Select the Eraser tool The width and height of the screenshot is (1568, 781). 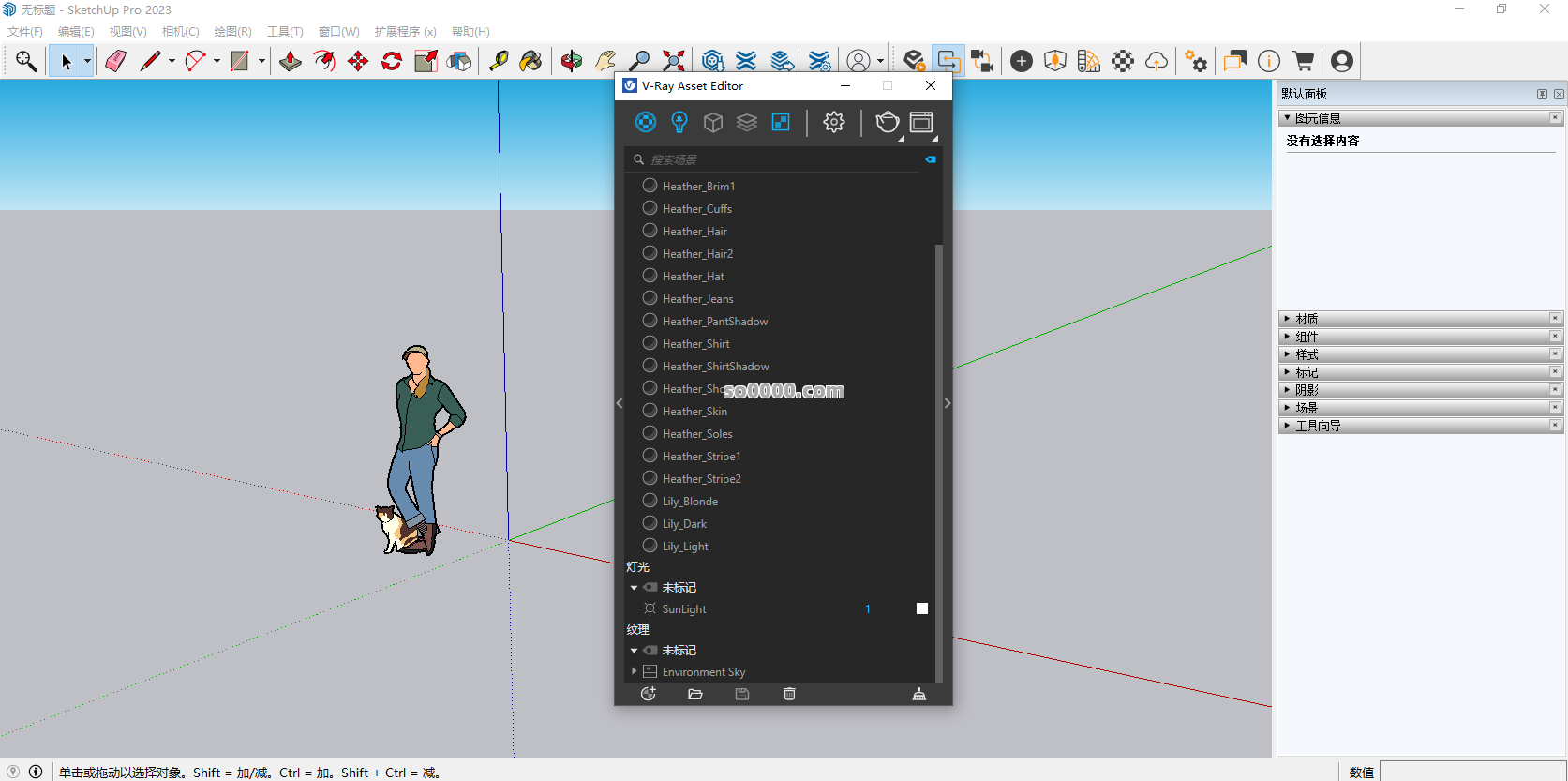pyautogui.click(x=115, y=61)
